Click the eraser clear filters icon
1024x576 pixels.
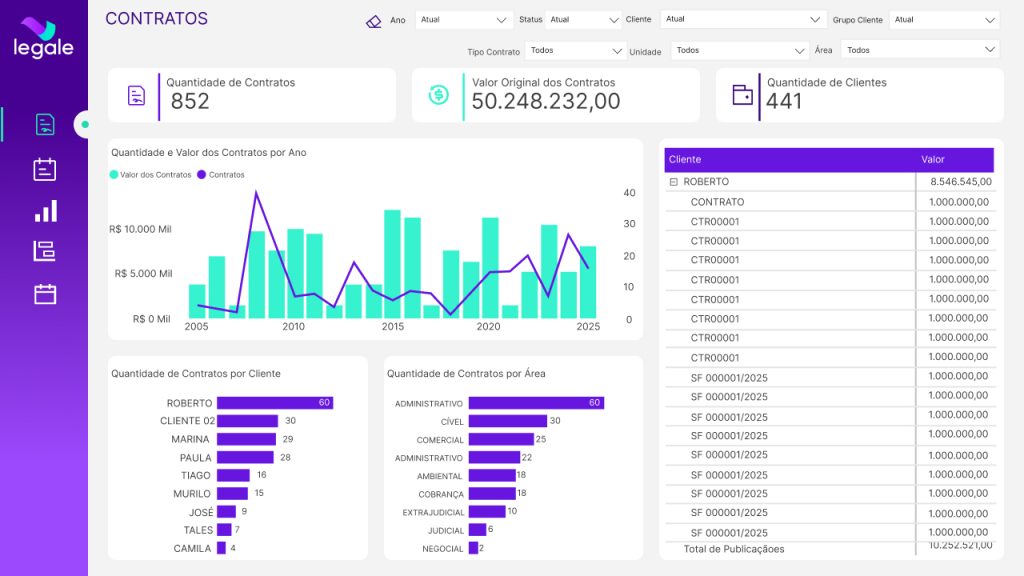point(374,20)
